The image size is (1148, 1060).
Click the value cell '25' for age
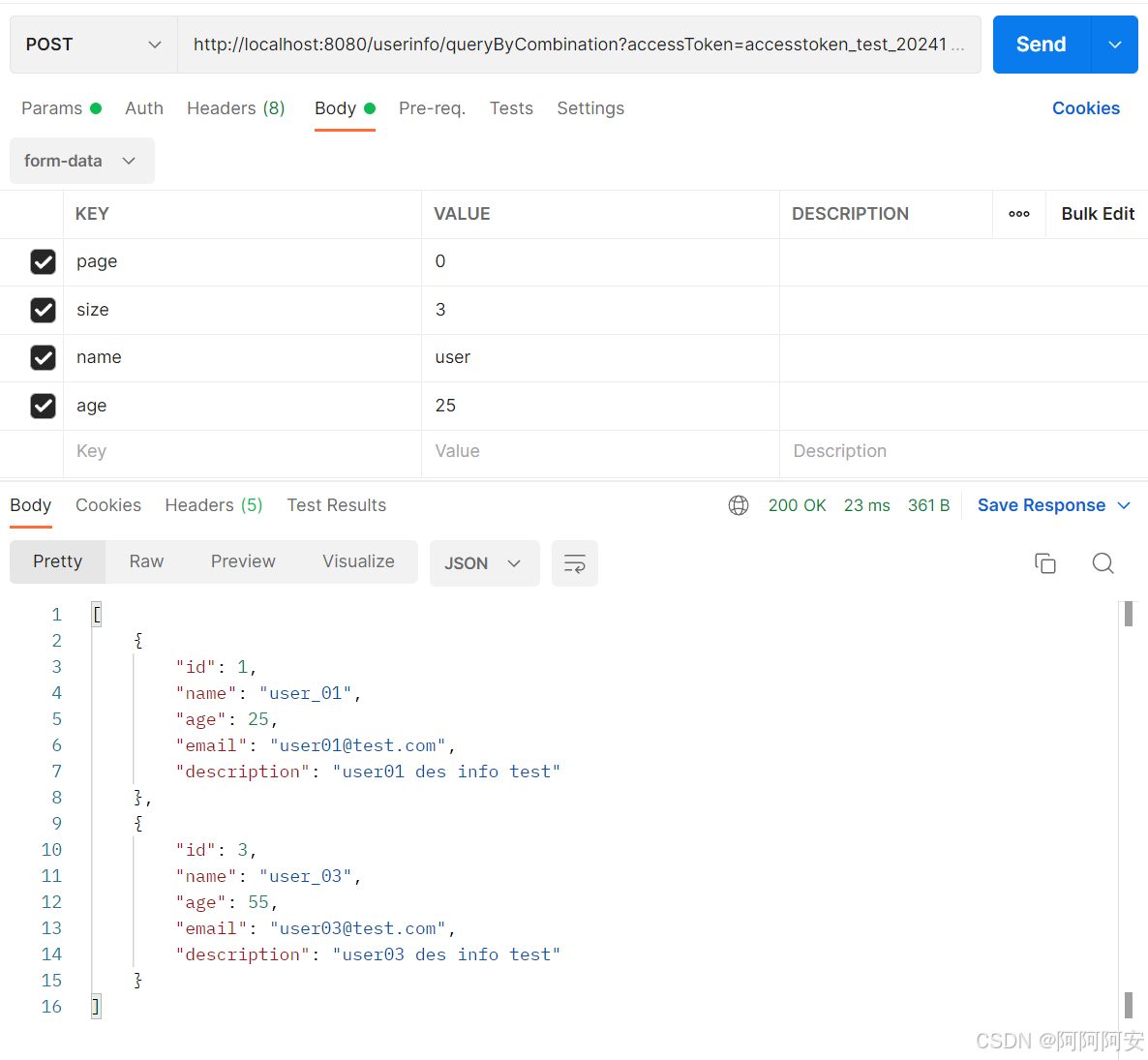pyautogui.click(x=600, y=406)
